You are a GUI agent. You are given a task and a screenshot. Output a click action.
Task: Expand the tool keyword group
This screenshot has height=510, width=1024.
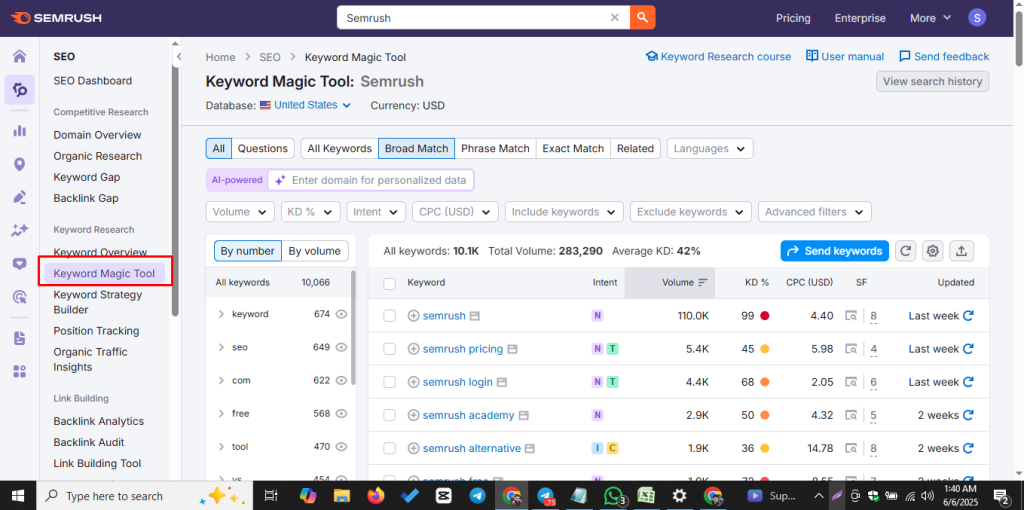point(221,447)
